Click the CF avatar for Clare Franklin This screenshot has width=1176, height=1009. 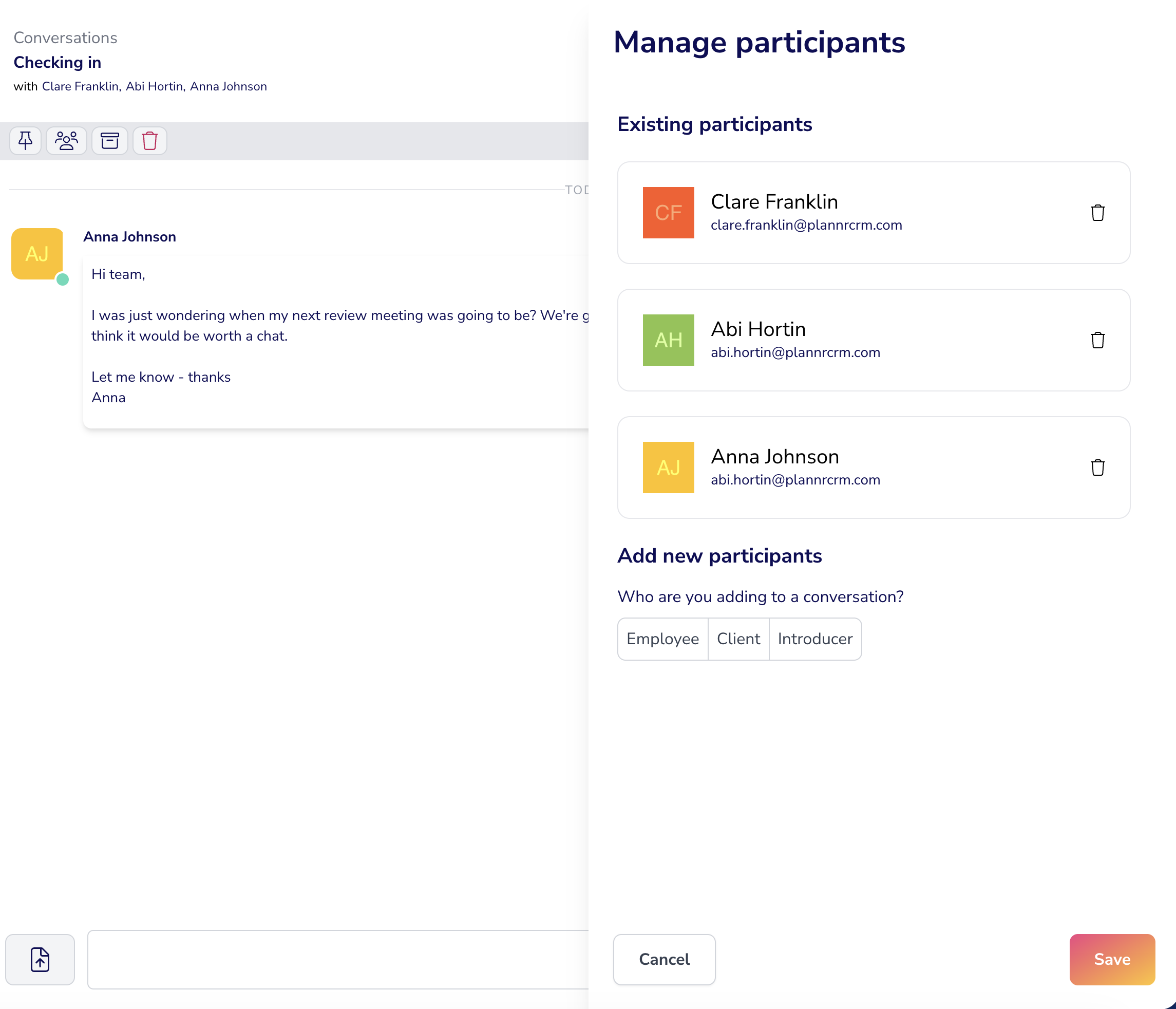[x=668, y=213]
